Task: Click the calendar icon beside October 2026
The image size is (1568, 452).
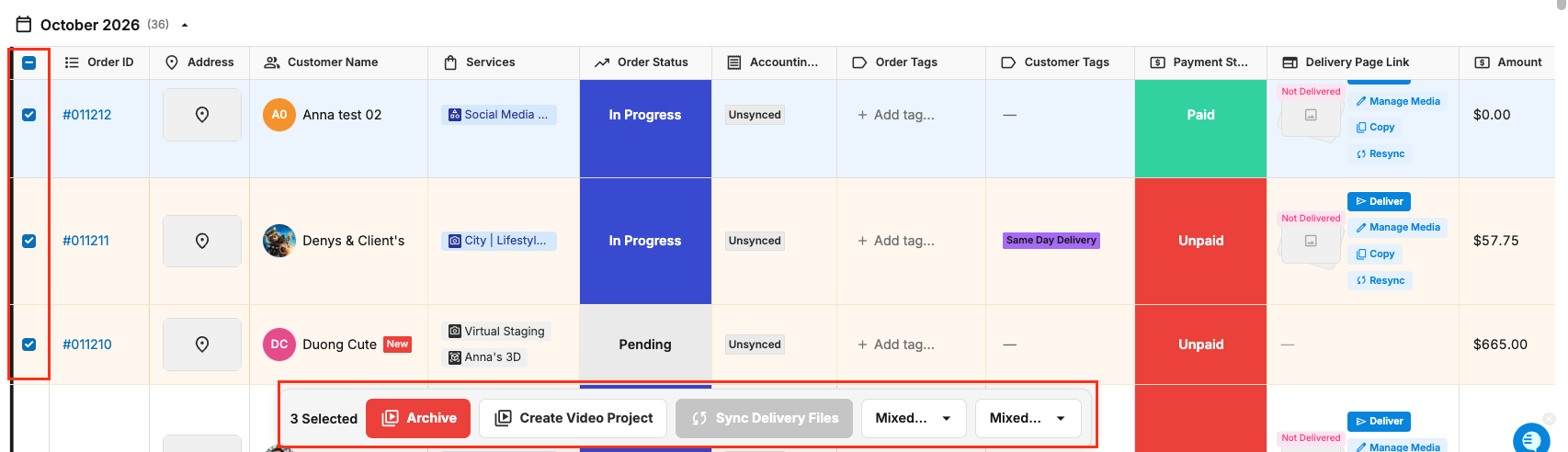Action: (x=24, y=25)
